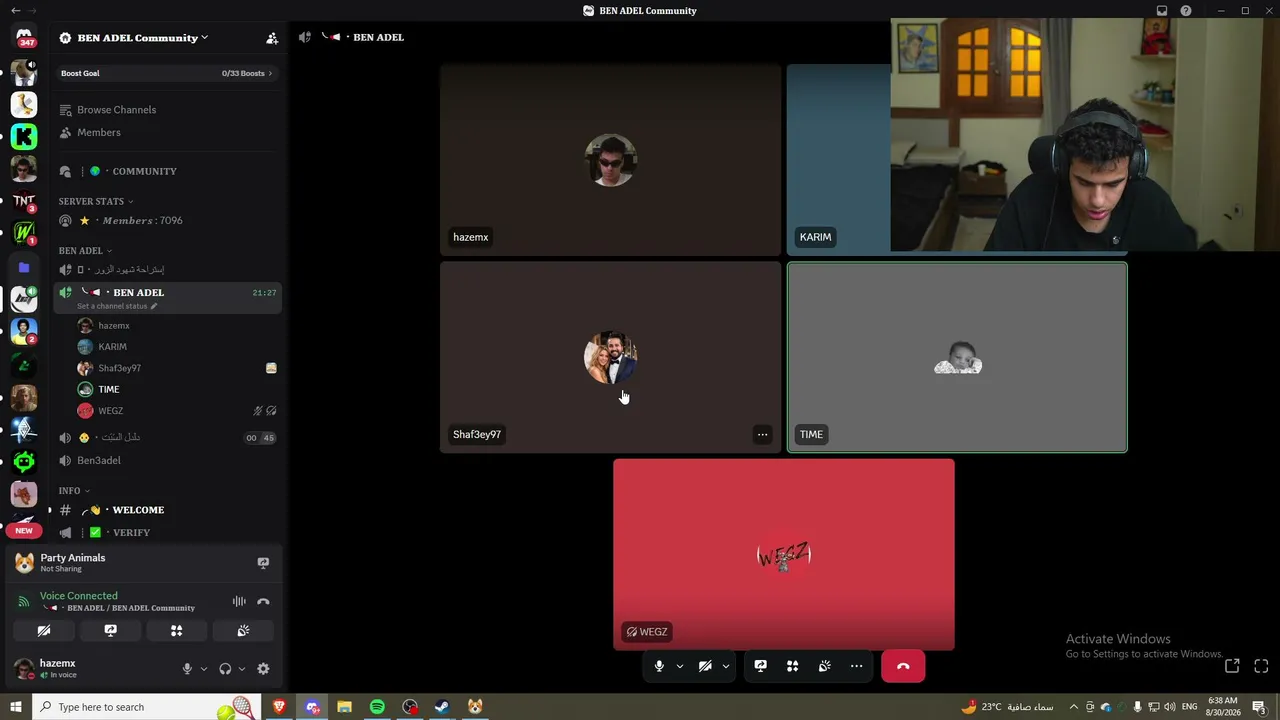1280x720 pixels.
Task: Open camera options arrow in call bar
Action: point(726,666)
